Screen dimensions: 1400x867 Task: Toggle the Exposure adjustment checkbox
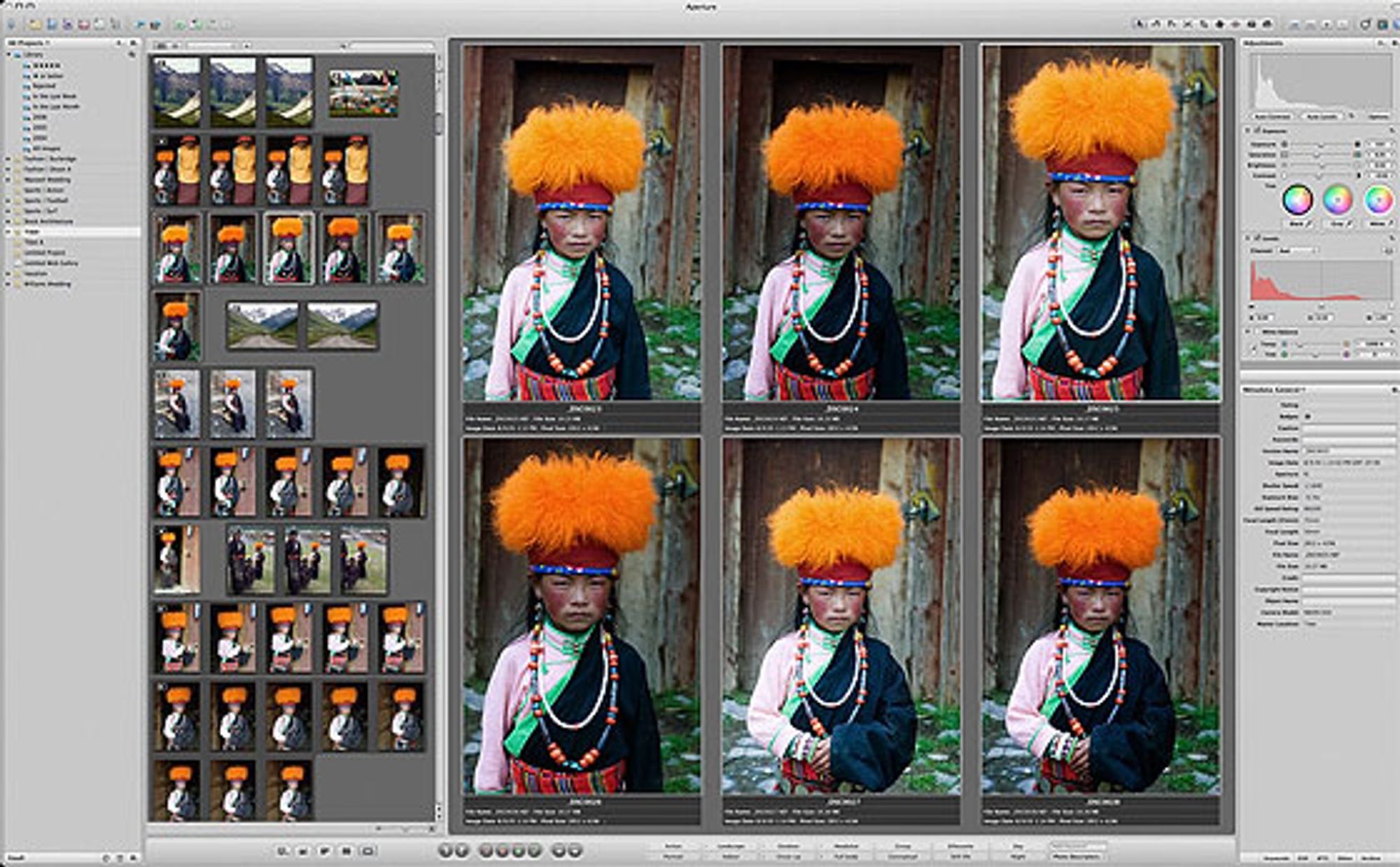[1257, 130]
